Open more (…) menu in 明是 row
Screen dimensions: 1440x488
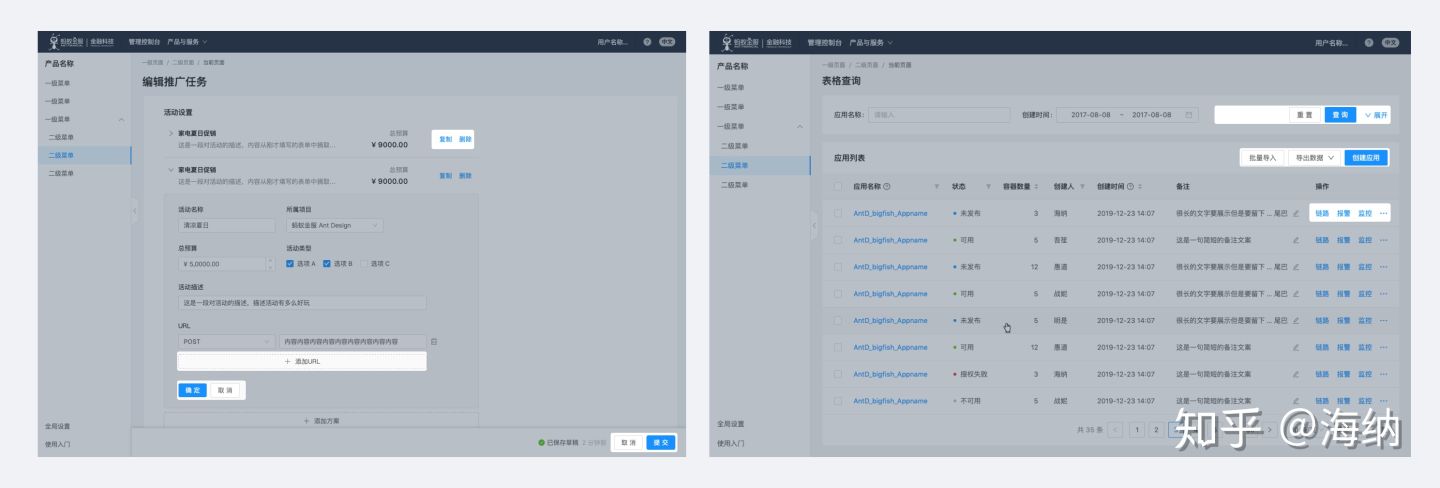pyautogui.click(x=1384, y=320)
